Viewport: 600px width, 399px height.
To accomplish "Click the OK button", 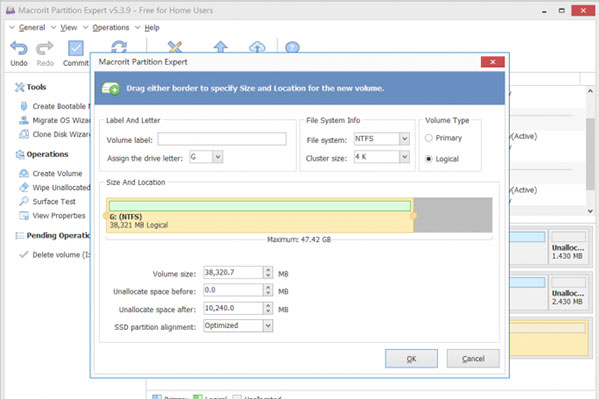I will 411,358.
